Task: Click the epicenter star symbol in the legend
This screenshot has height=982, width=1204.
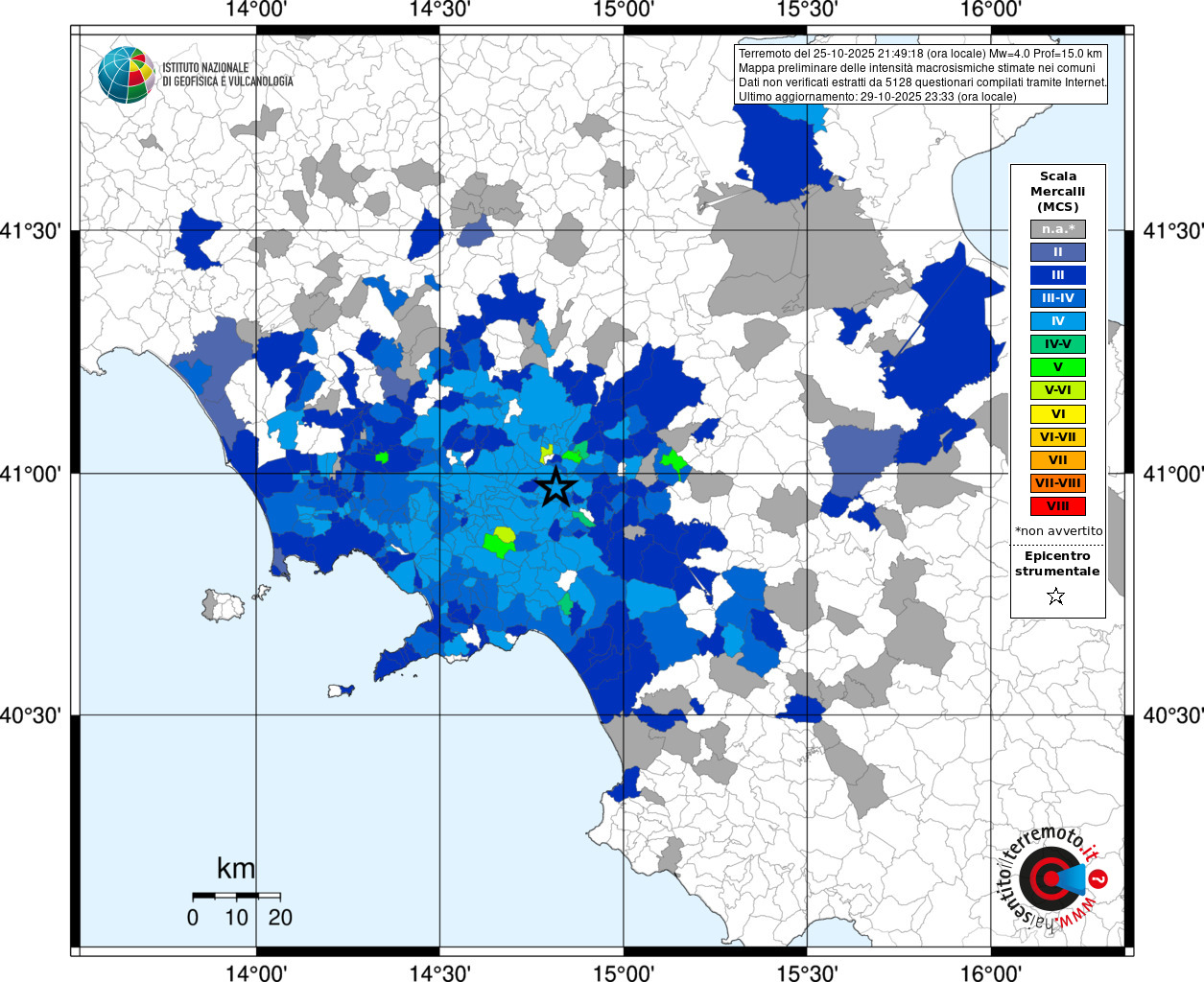Action: tap(1056, 596)
